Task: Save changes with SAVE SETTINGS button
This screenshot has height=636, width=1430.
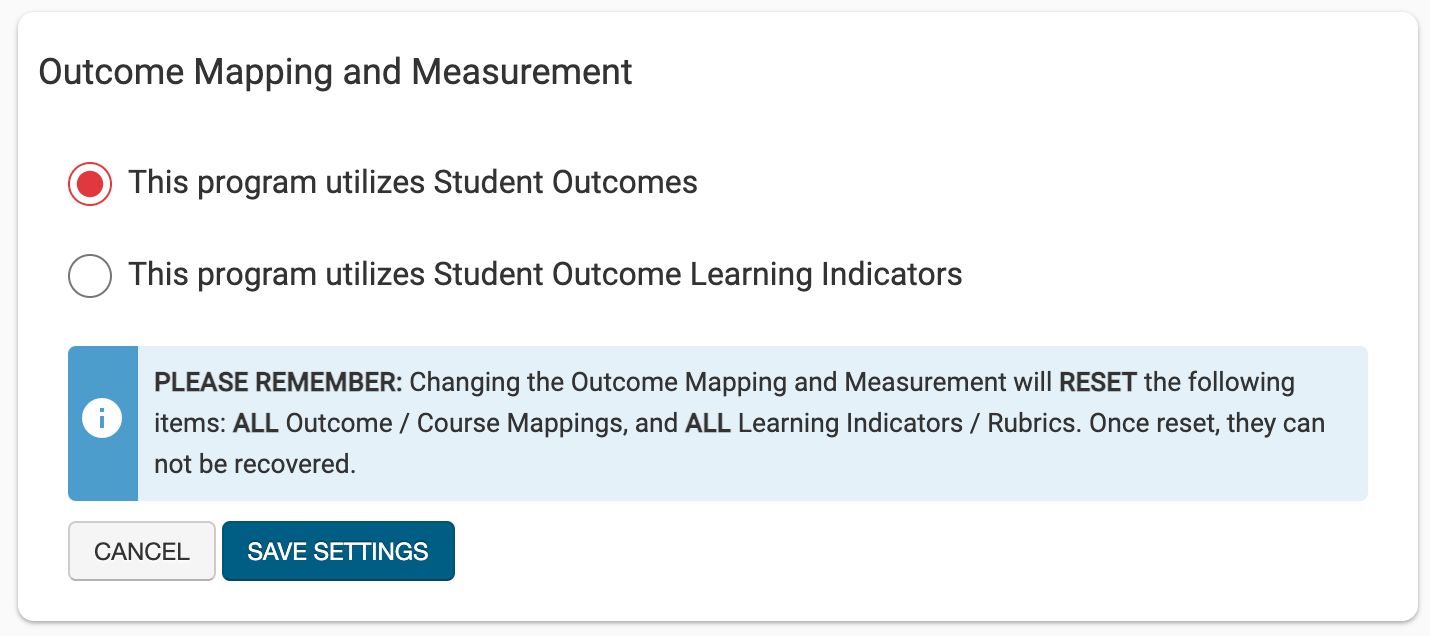Action: [x=338, y=551]
